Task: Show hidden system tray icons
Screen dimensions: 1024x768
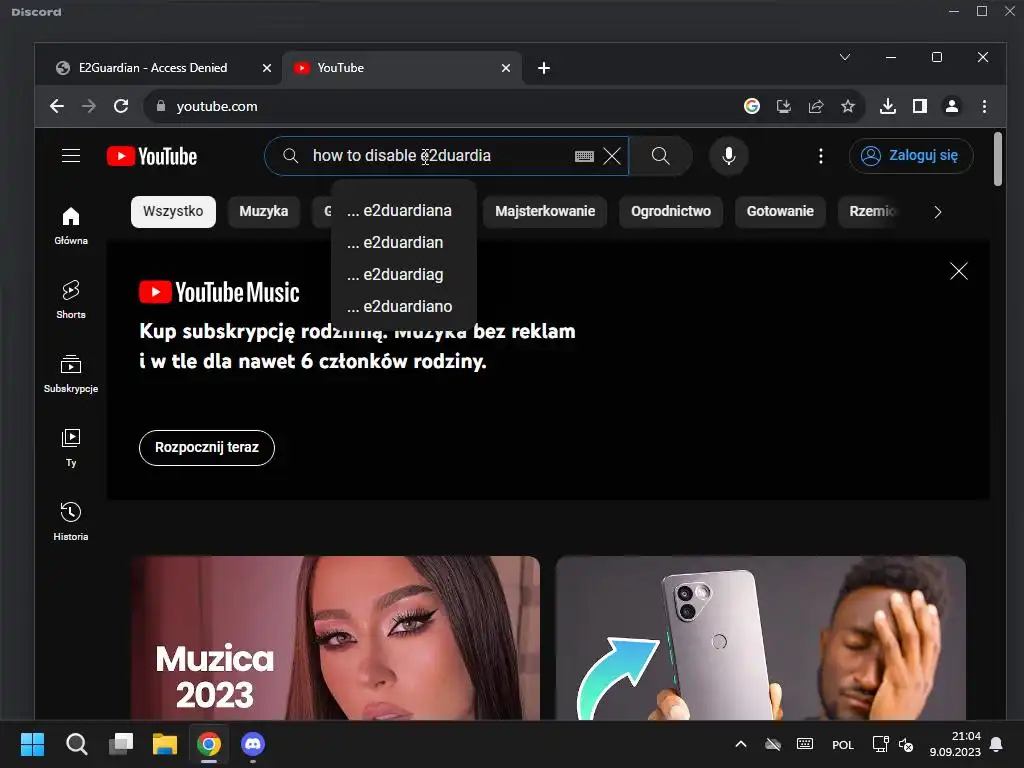Action: click(741, 744)
